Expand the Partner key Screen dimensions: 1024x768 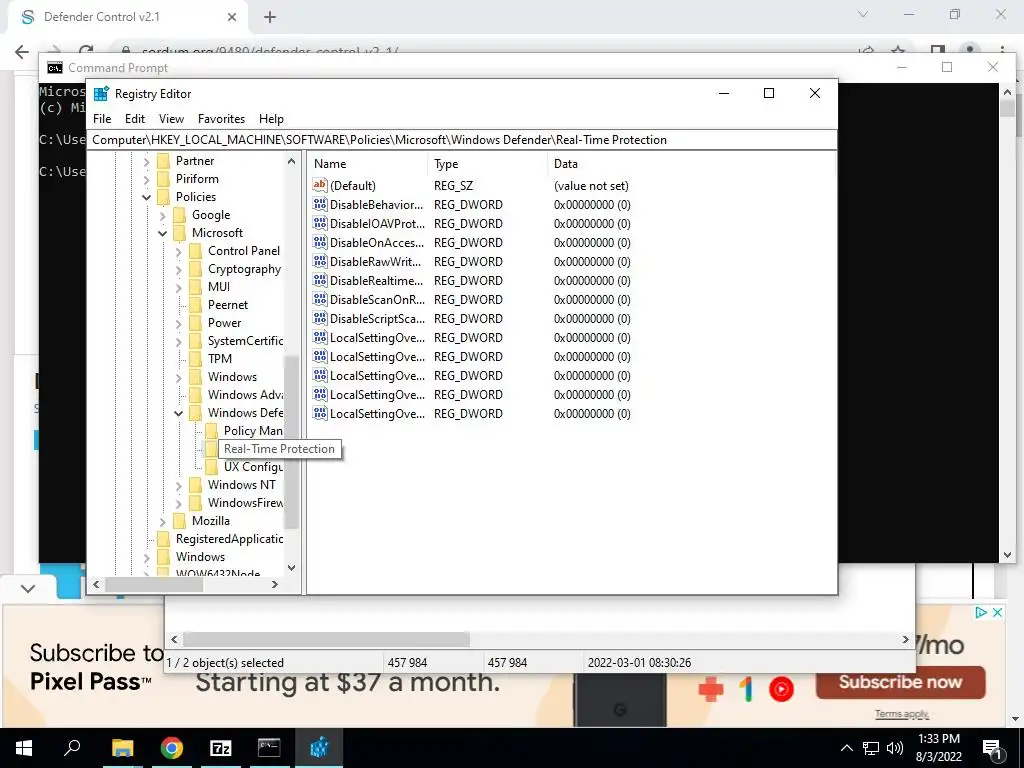pos(146,161)
